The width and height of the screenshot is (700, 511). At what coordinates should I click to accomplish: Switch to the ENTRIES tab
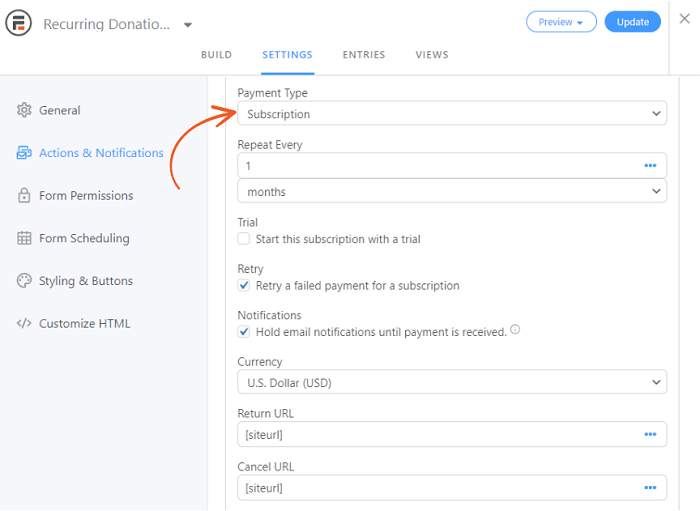tap(364, 55)
